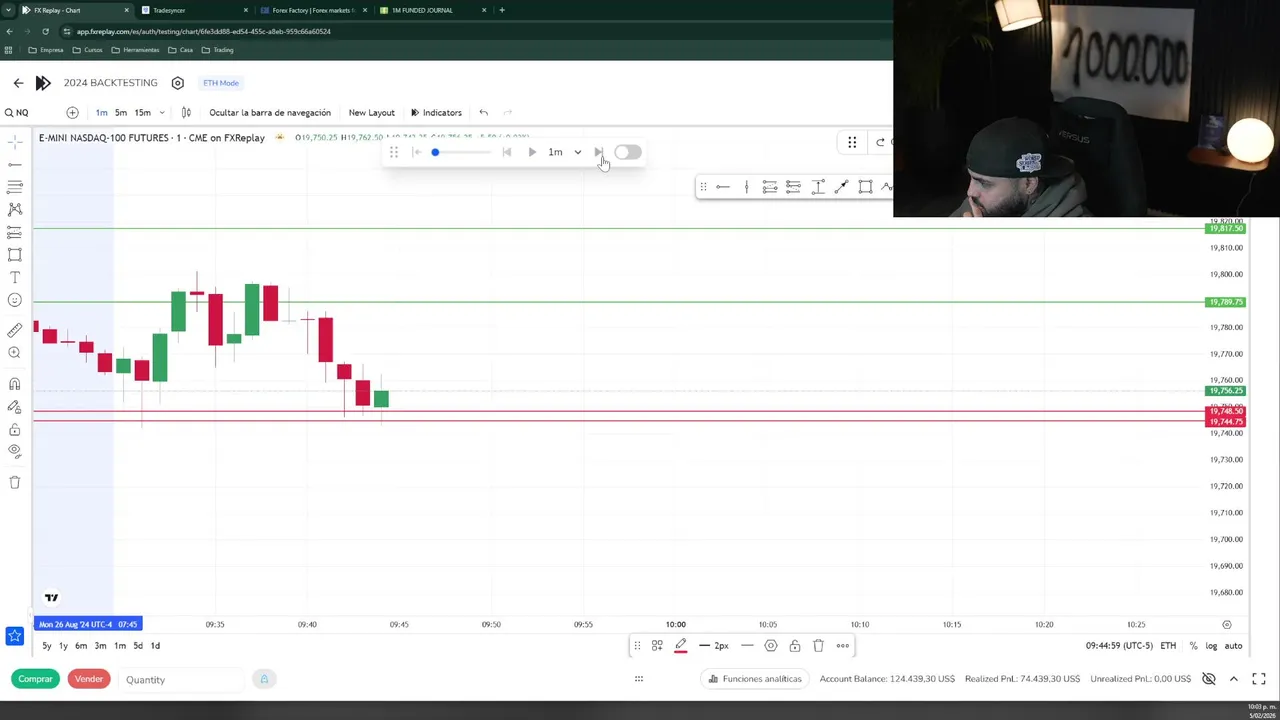Screen dimensions: 1280x720
Task: Open the candlestick chart type menu
Action: (186, 112)
